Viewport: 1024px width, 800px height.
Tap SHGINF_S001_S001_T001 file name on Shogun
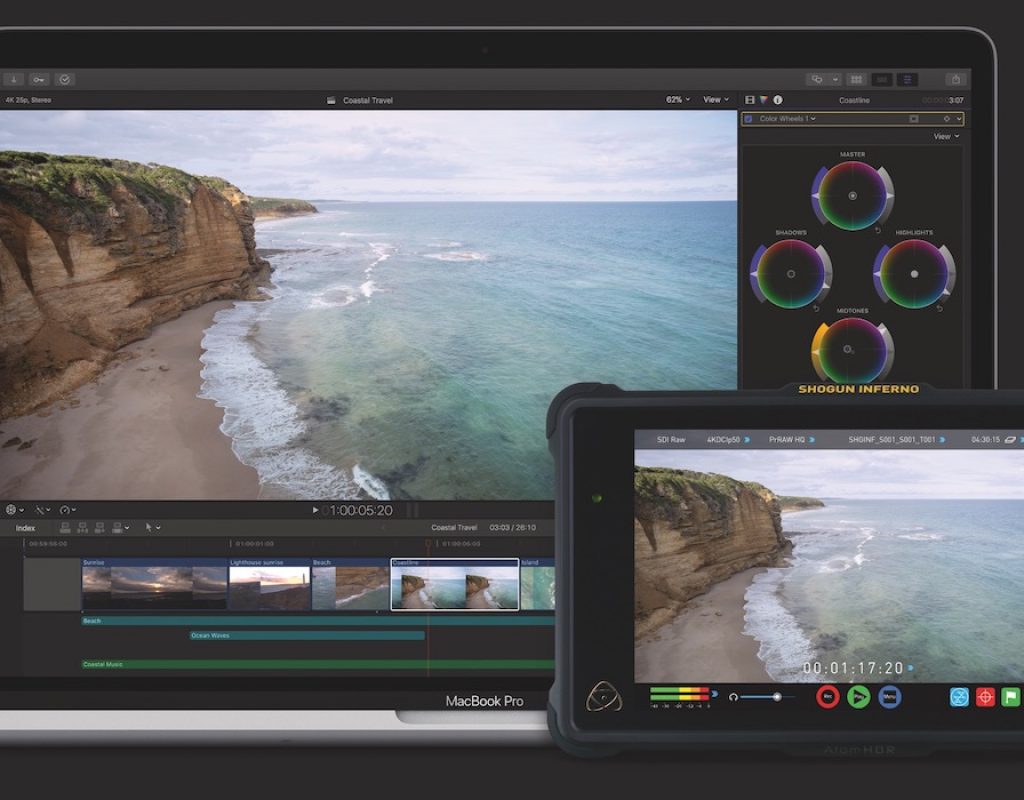[x=897, y=440]
